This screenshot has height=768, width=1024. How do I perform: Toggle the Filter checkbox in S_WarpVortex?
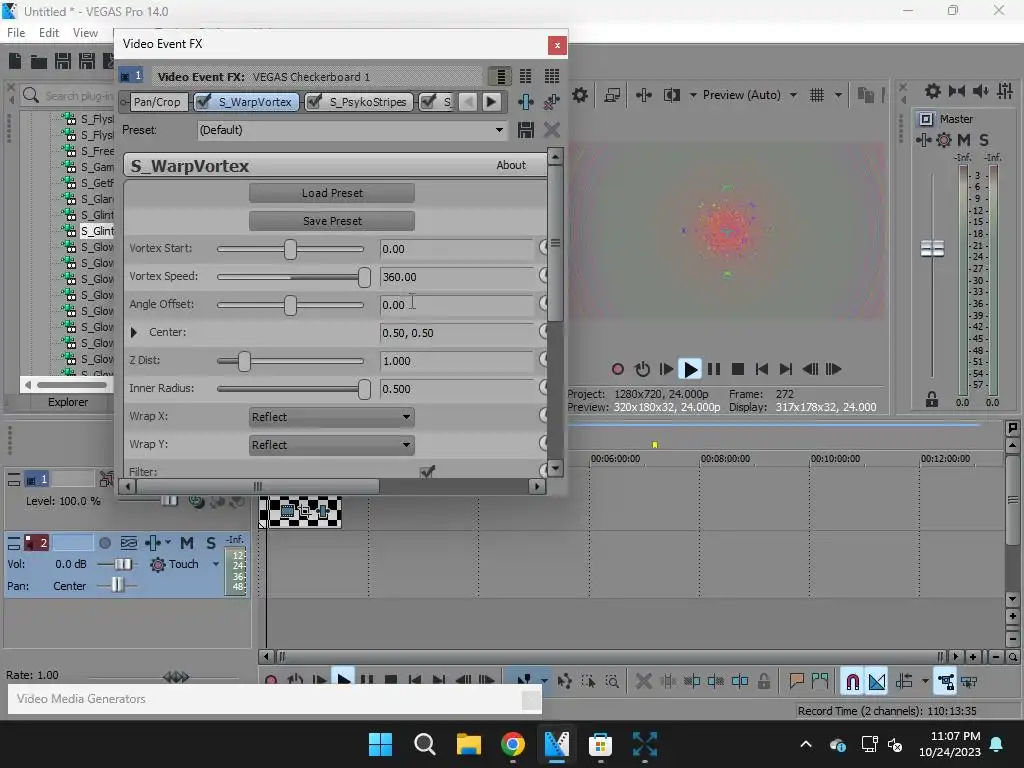coord(428,471)
